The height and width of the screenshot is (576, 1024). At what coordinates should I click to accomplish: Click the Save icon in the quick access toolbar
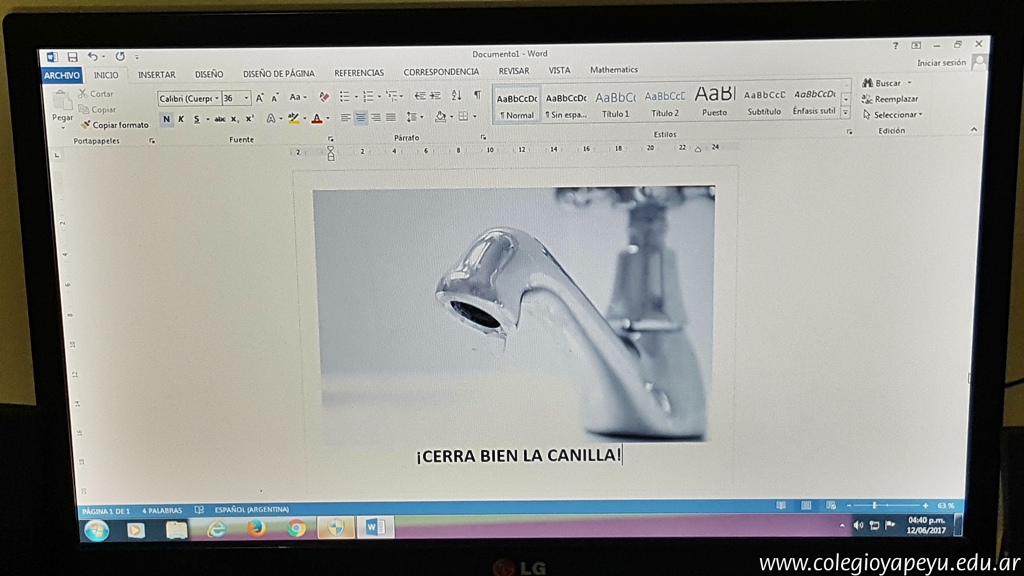72,57
